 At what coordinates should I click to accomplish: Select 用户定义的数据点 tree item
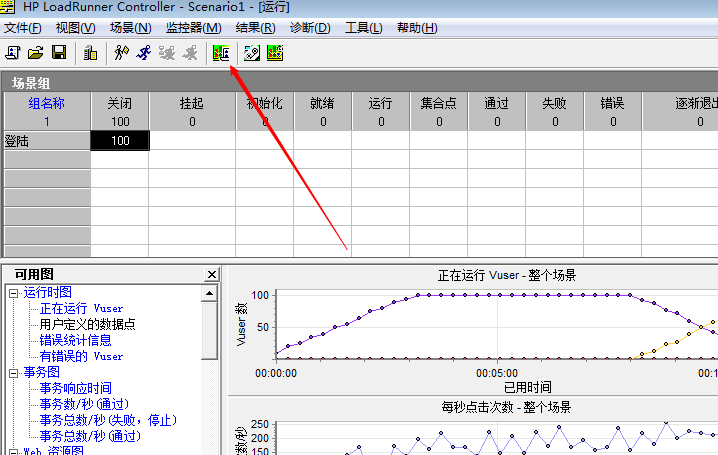[87, 325]
